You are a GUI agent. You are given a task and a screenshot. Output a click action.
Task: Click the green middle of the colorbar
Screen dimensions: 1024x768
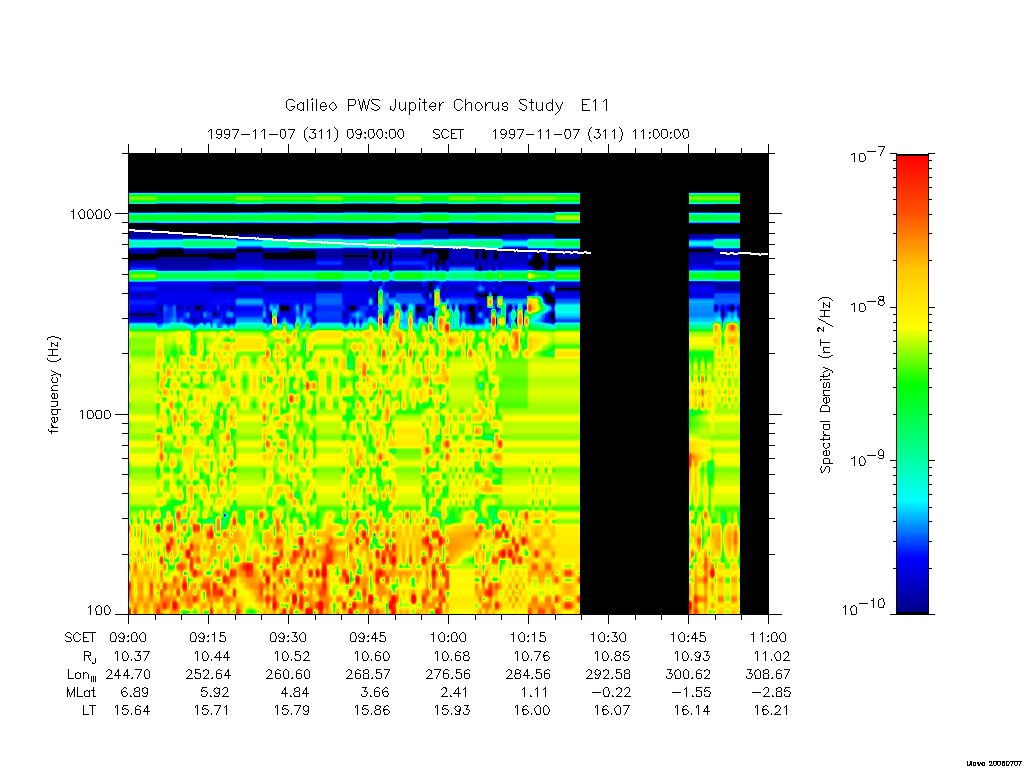click(912, 385)
